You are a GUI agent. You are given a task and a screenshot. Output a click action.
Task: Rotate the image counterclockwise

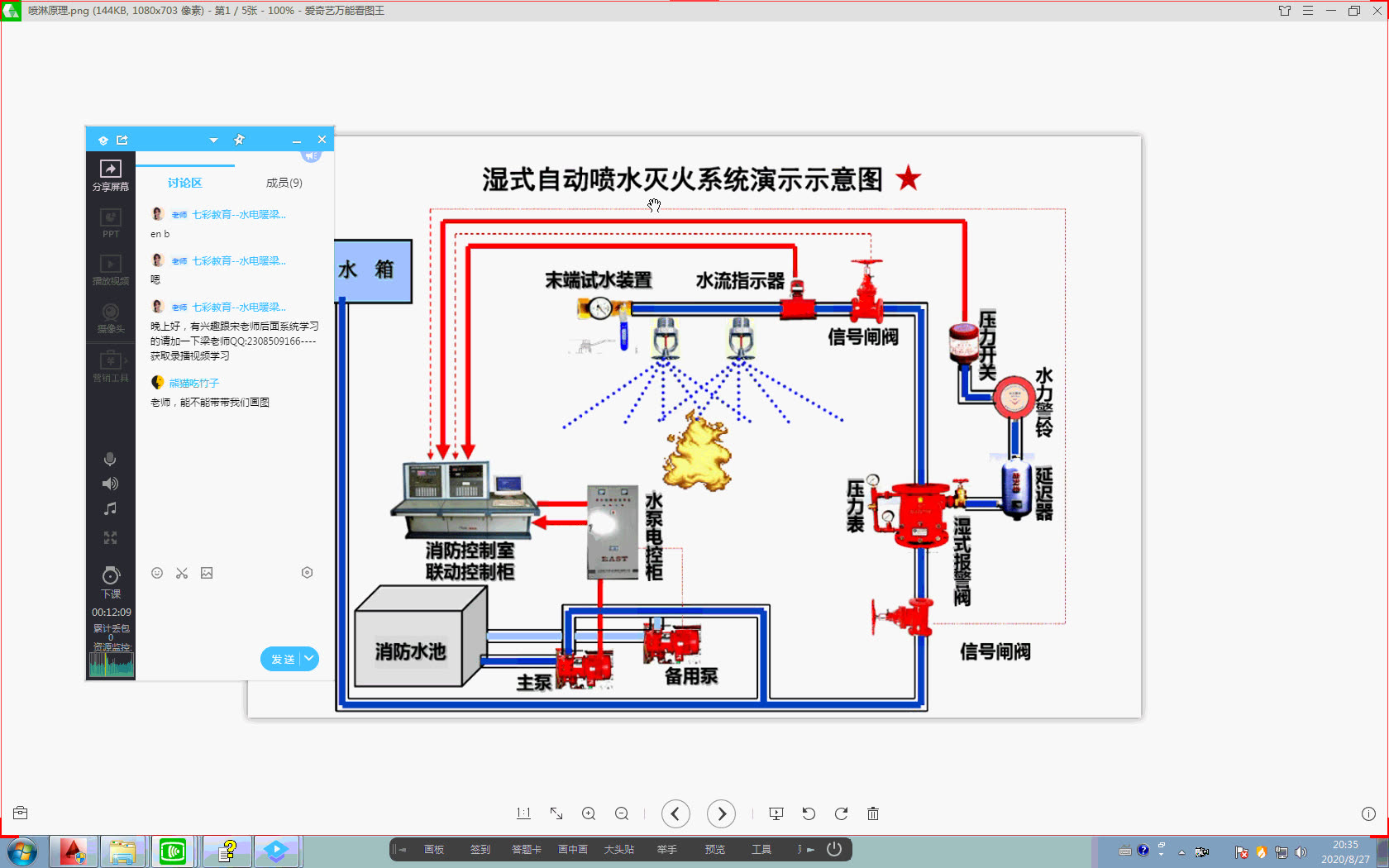[x=809, y=813]
